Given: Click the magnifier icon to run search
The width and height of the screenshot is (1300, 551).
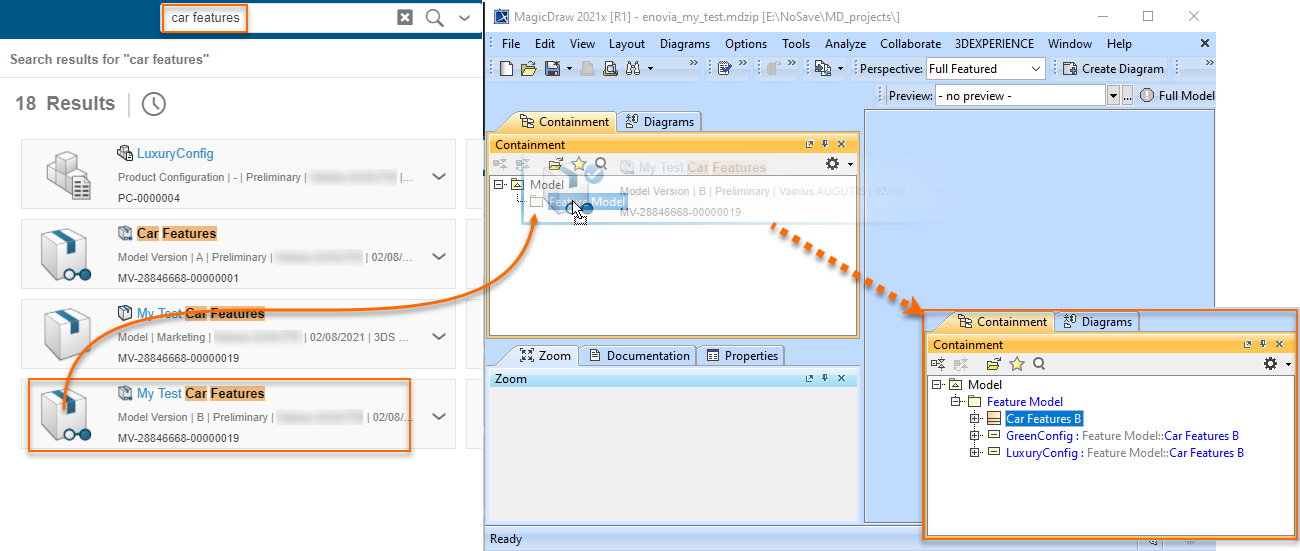Looking at the screenshot, I should 434,17.
